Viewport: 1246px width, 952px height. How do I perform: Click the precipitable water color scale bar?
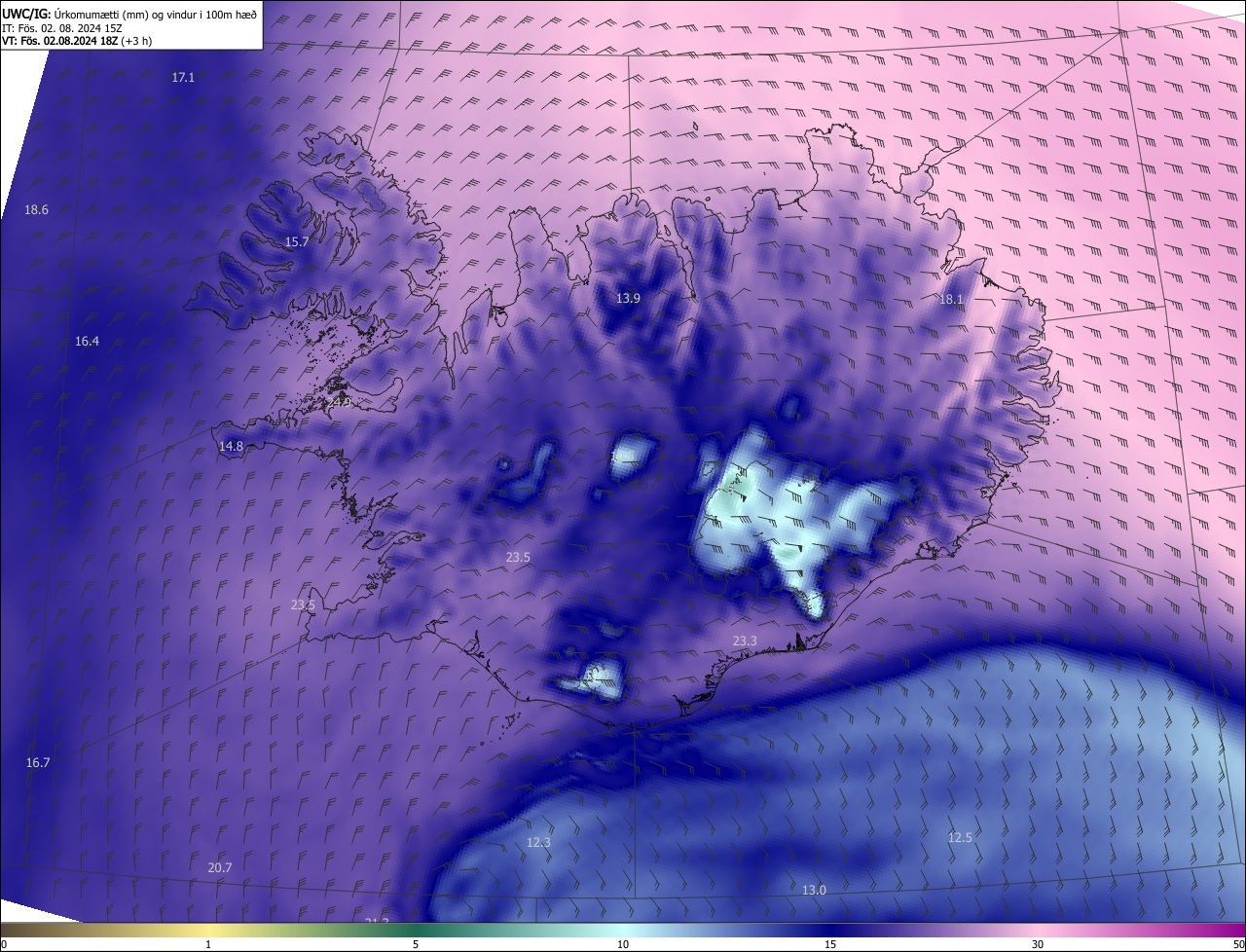tap(623, 931)
